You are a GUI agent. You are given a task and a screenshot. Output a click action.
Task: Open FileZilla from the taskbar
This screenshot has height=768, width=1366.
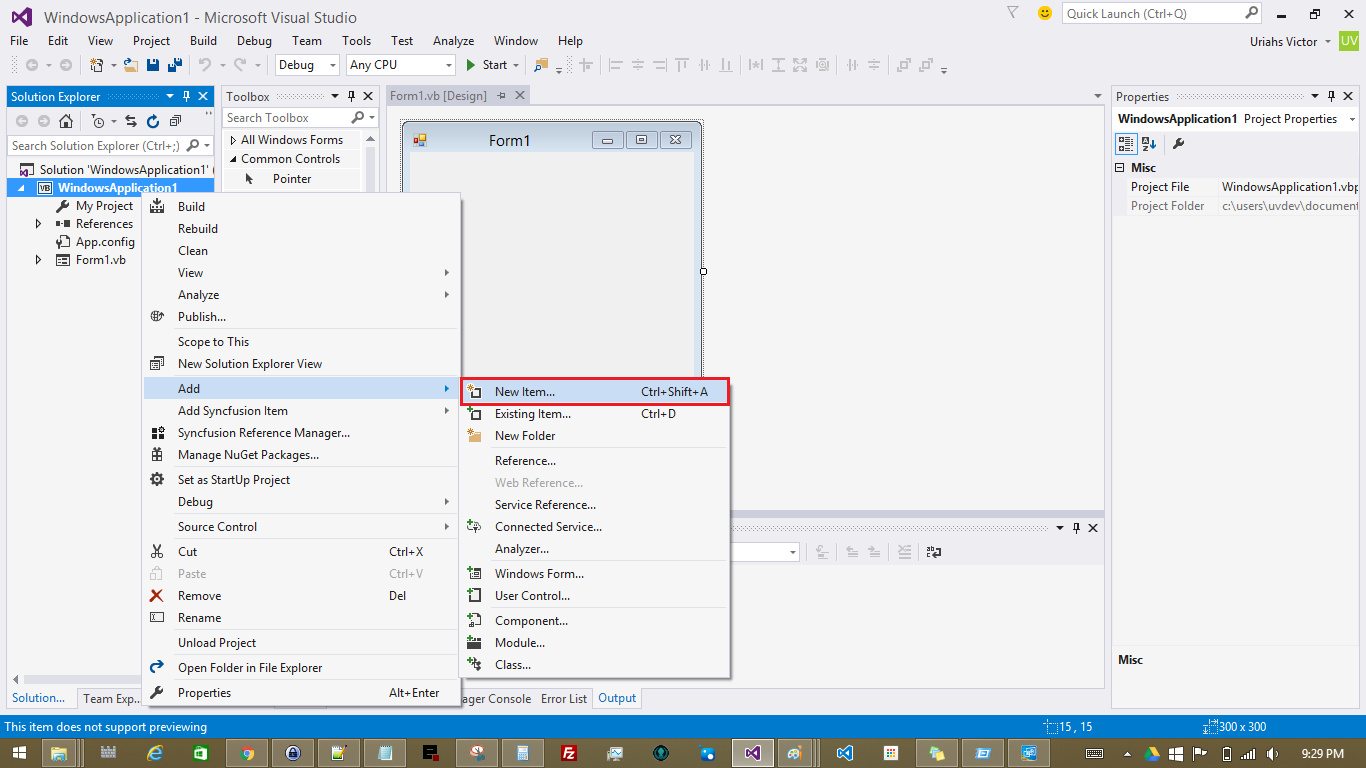point(569,753)
